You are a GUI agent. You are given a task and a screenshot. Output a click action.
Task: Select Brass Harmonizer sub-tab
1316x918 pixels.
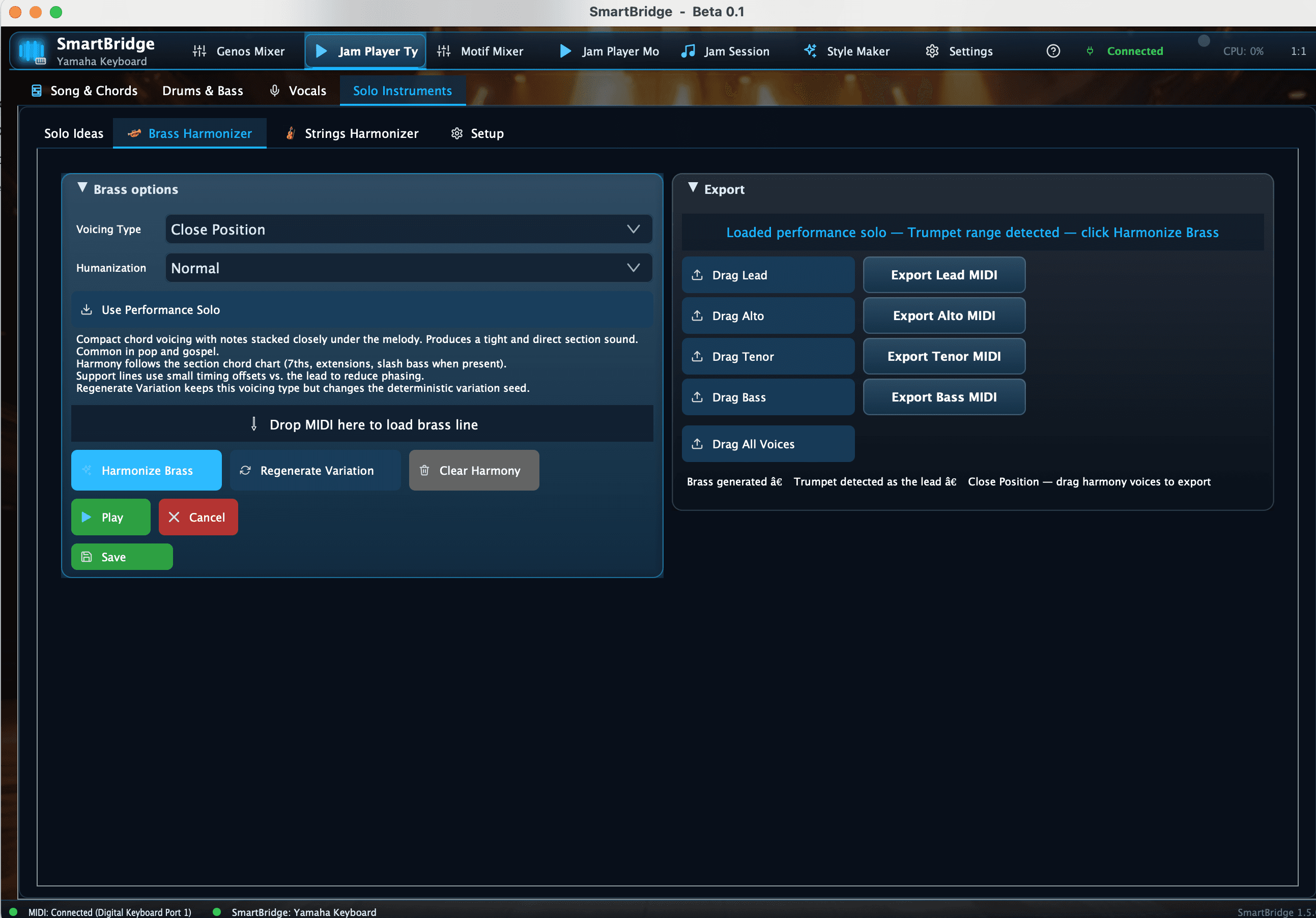pyautogui.click(x=190, y=133)
